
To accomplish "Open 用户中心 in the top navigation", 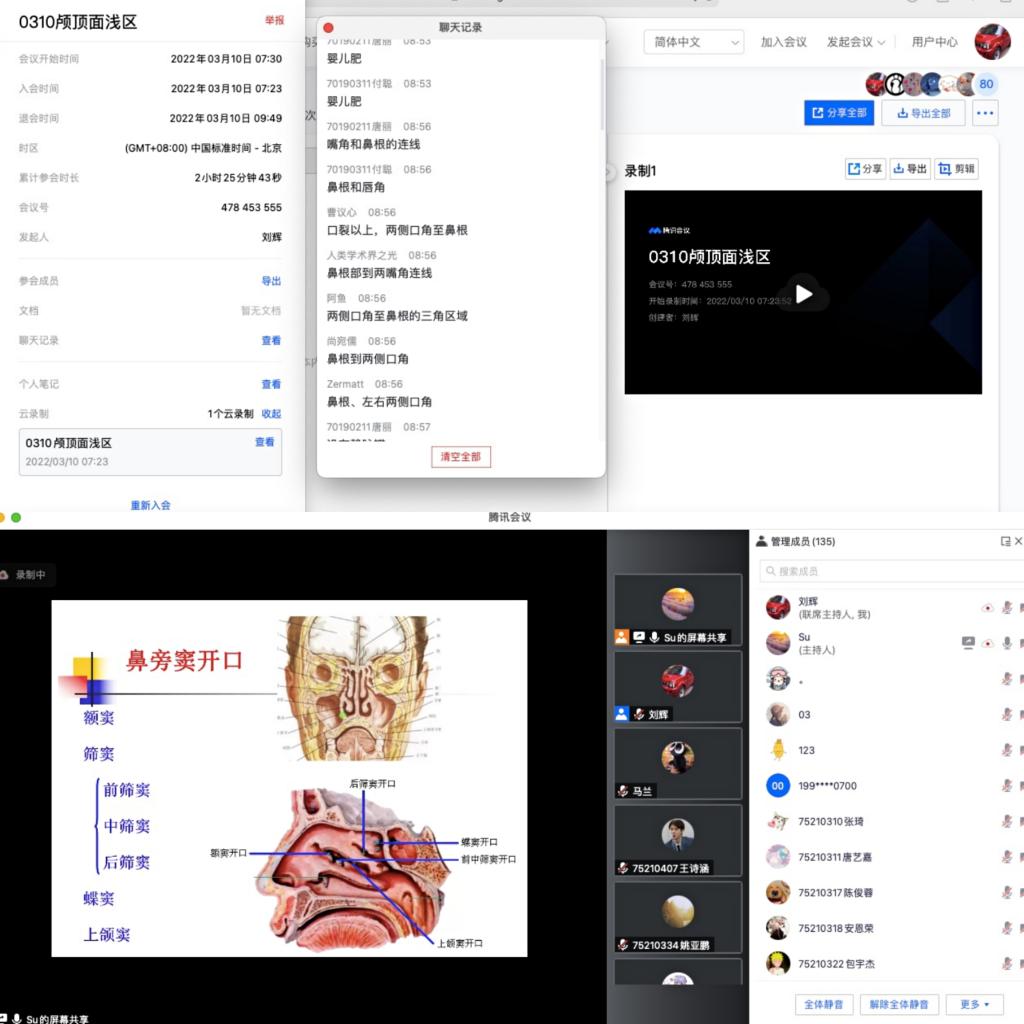I will (934, 42).
